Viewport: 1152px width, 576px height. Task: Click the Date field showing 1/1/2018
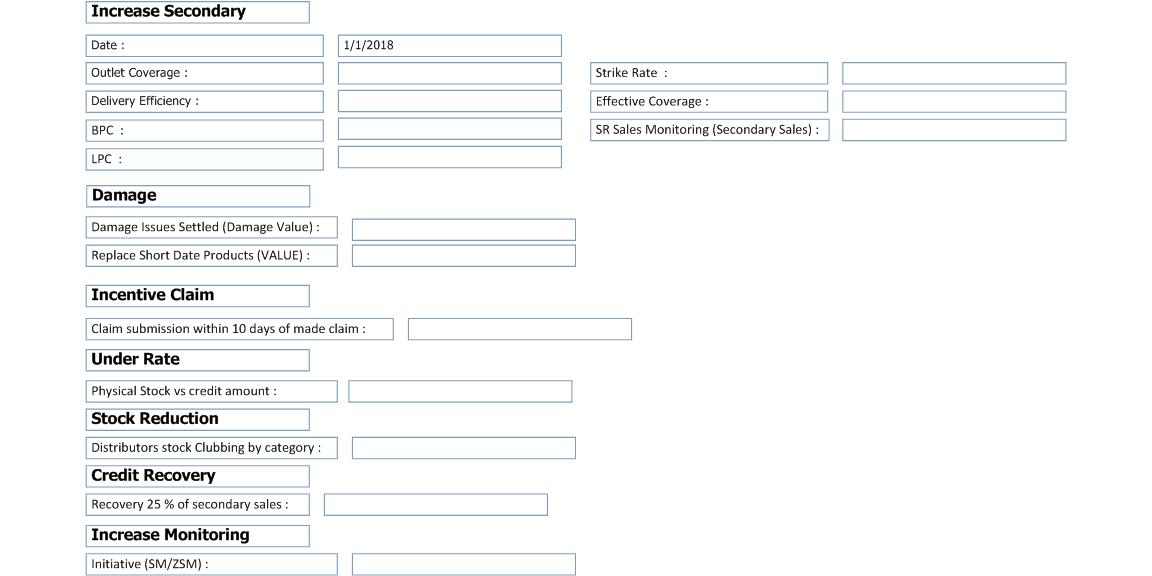point(449,46)
